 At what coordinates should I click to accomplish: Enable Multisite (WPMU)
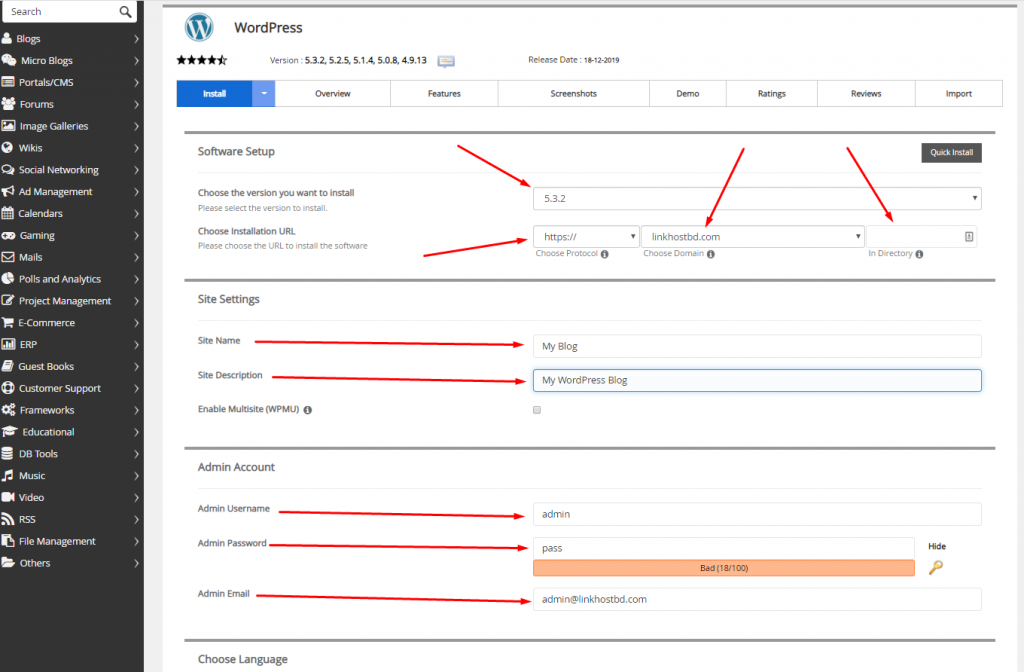point(536,409)
